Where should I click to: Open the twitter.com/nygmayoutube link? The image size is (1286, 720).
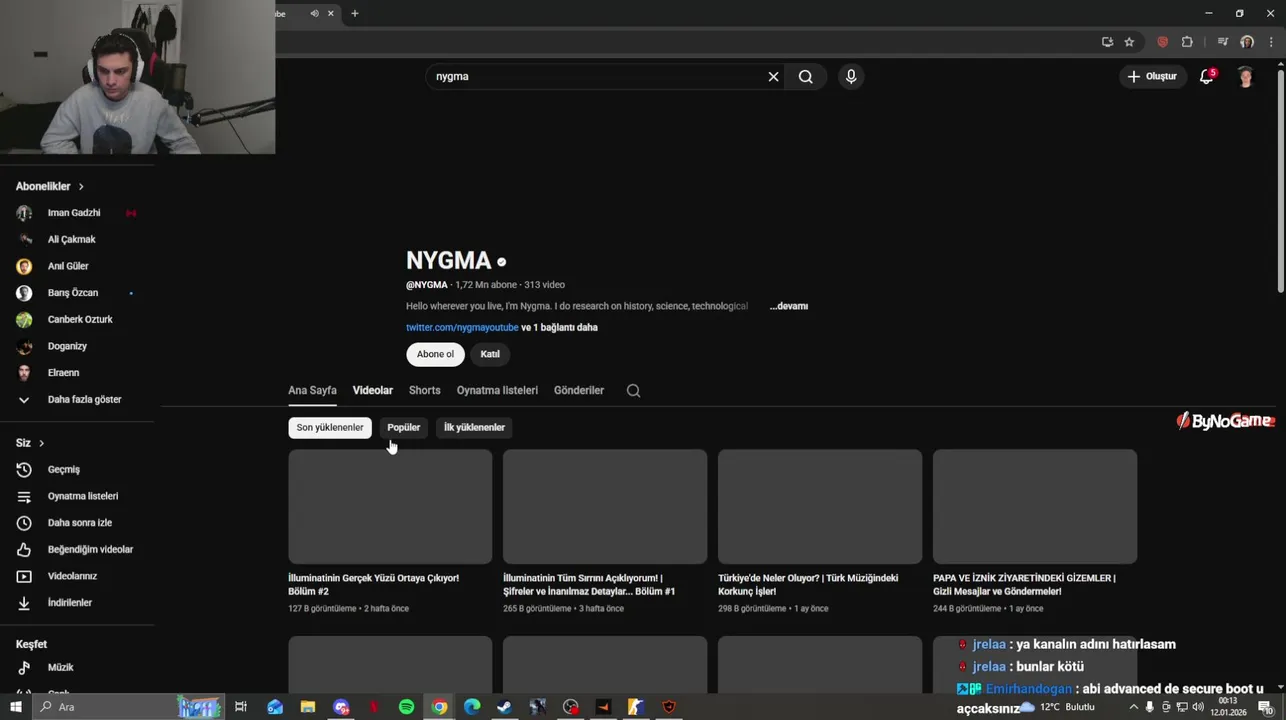click(462, 328)
